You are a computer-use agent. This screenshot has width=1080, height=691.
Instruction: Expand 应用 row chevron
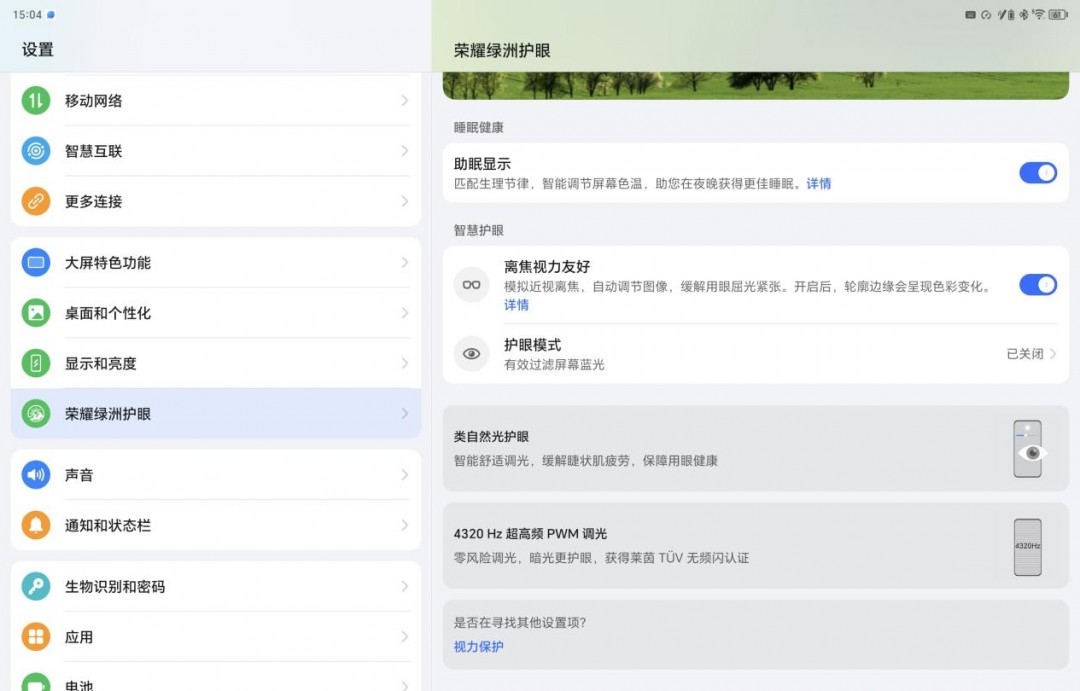(405, 637)
